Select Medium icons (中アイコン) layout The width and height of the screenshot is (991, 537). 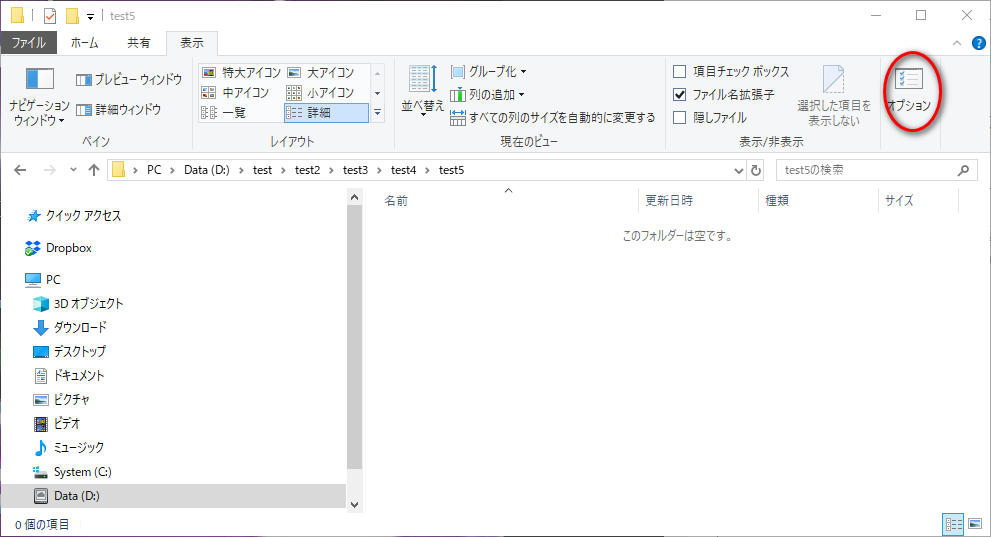pos(236,93)
